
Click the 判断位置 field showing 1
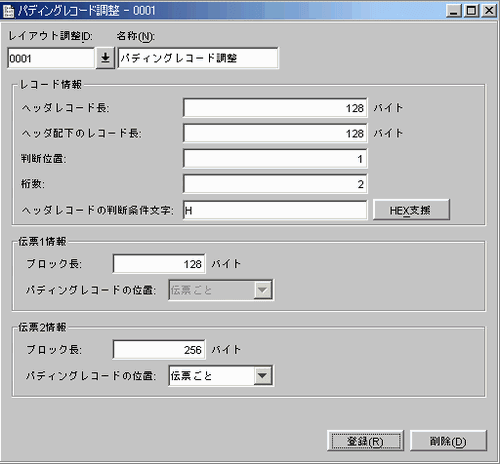point(275,159)
